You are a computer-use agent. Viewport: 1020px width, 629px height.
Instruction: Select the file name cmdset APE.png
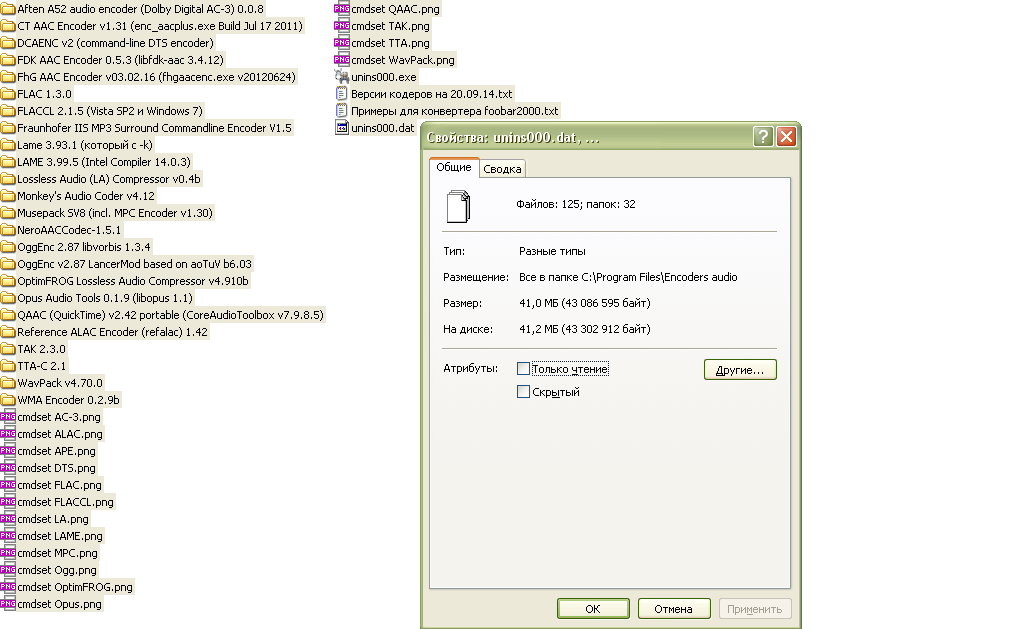click(56, 451)
